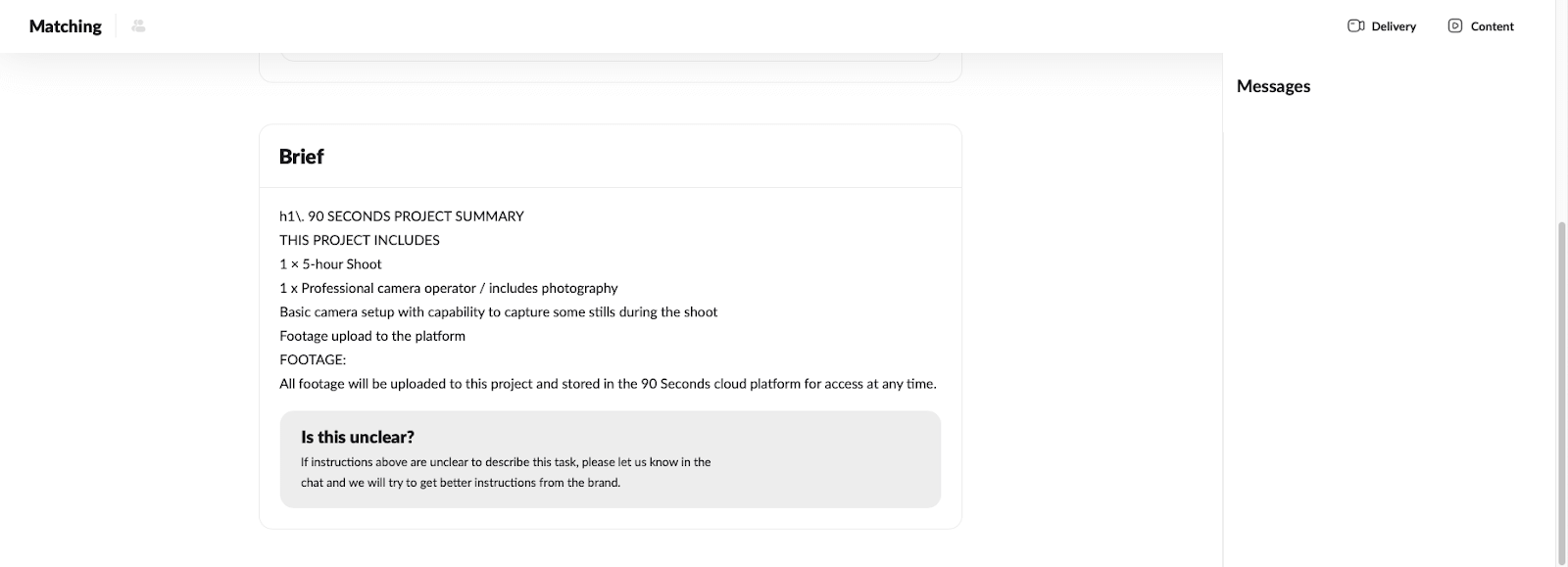Click the Professional camera operator line
This screenshot has width=1568, height=567.
449,288
